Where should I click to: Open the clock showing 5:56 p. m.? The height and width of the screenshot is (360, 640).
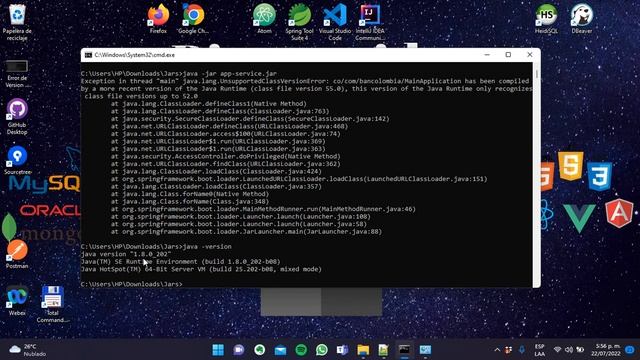pos(607,350)
